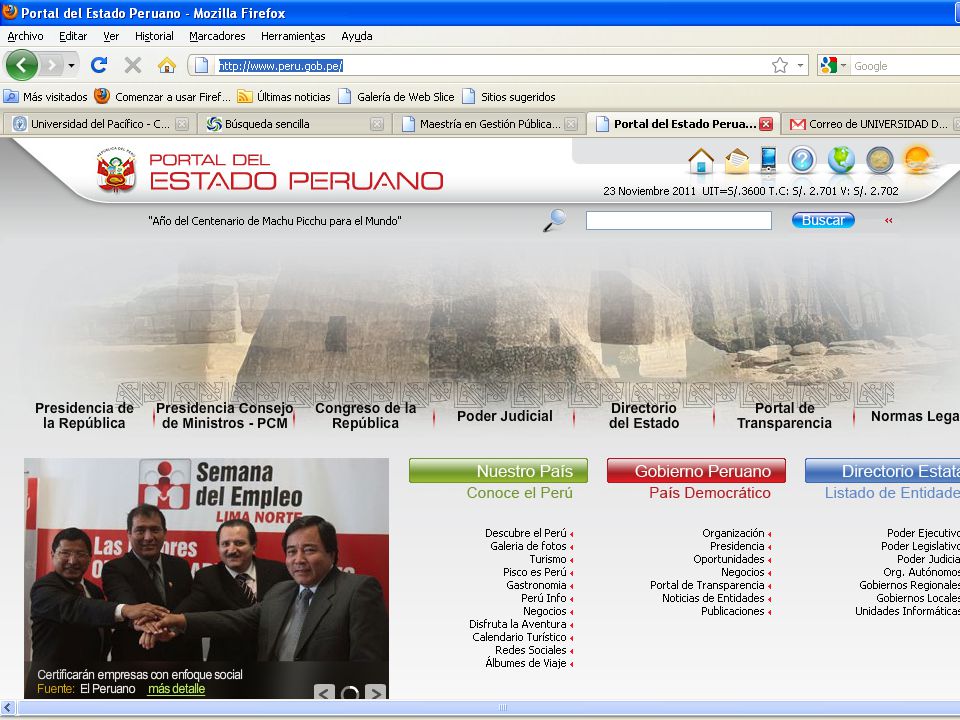Open the Ver menu
Screen dimensions: 960x720
(x=111, y=36)
